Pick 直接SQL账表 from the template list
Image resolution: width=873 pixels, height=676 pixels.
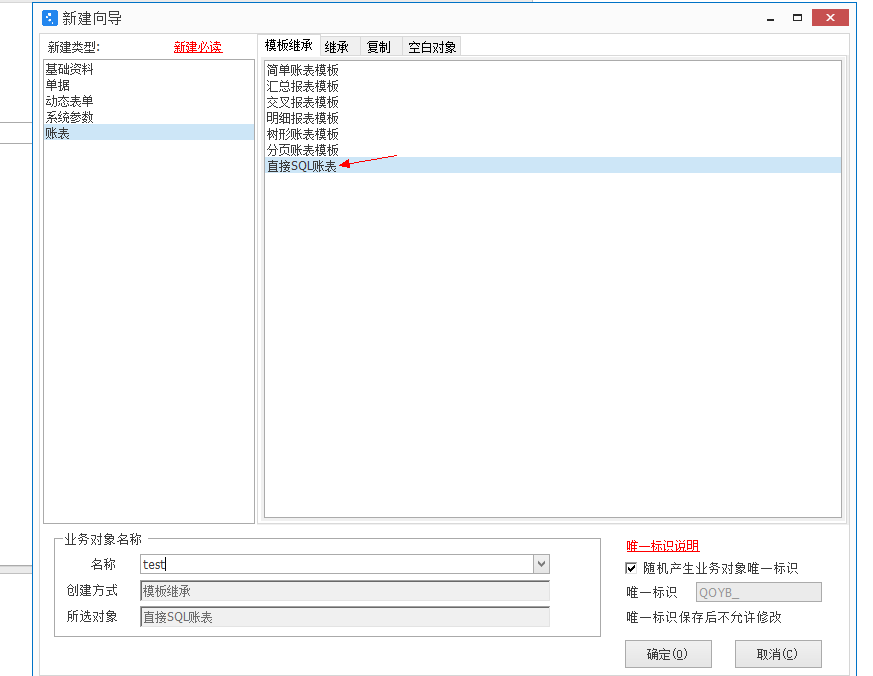coord(301,166)
